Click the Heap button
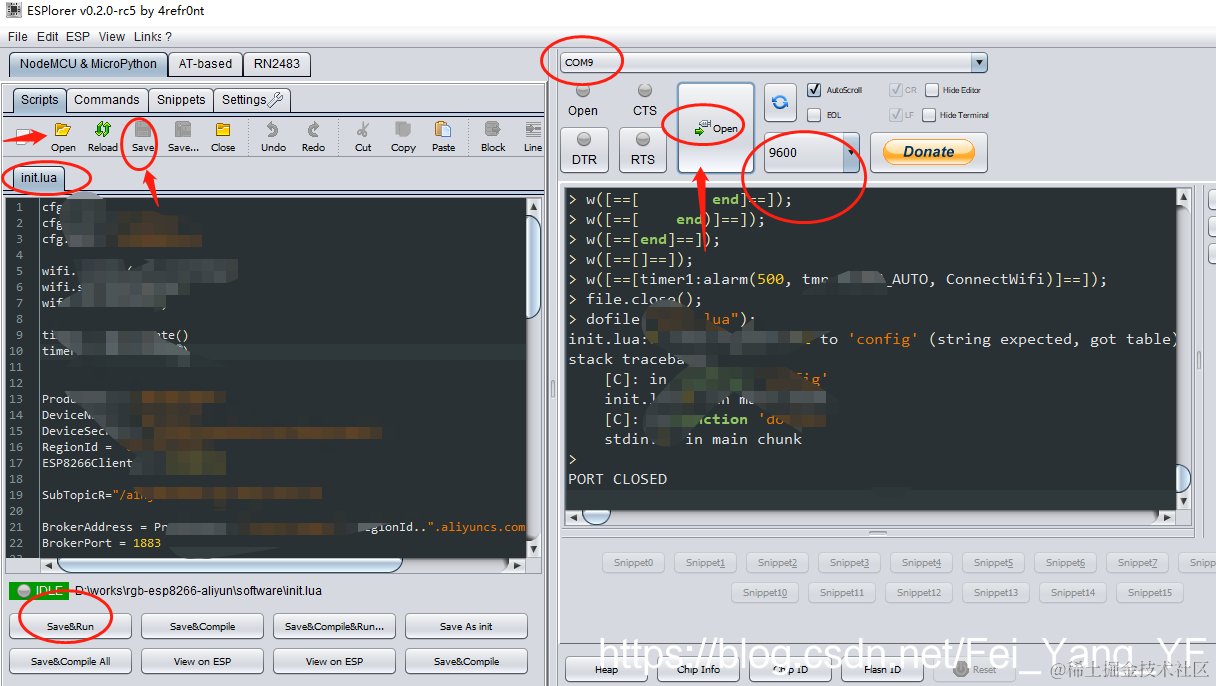The image size is (1216, 686). (606, 670)
